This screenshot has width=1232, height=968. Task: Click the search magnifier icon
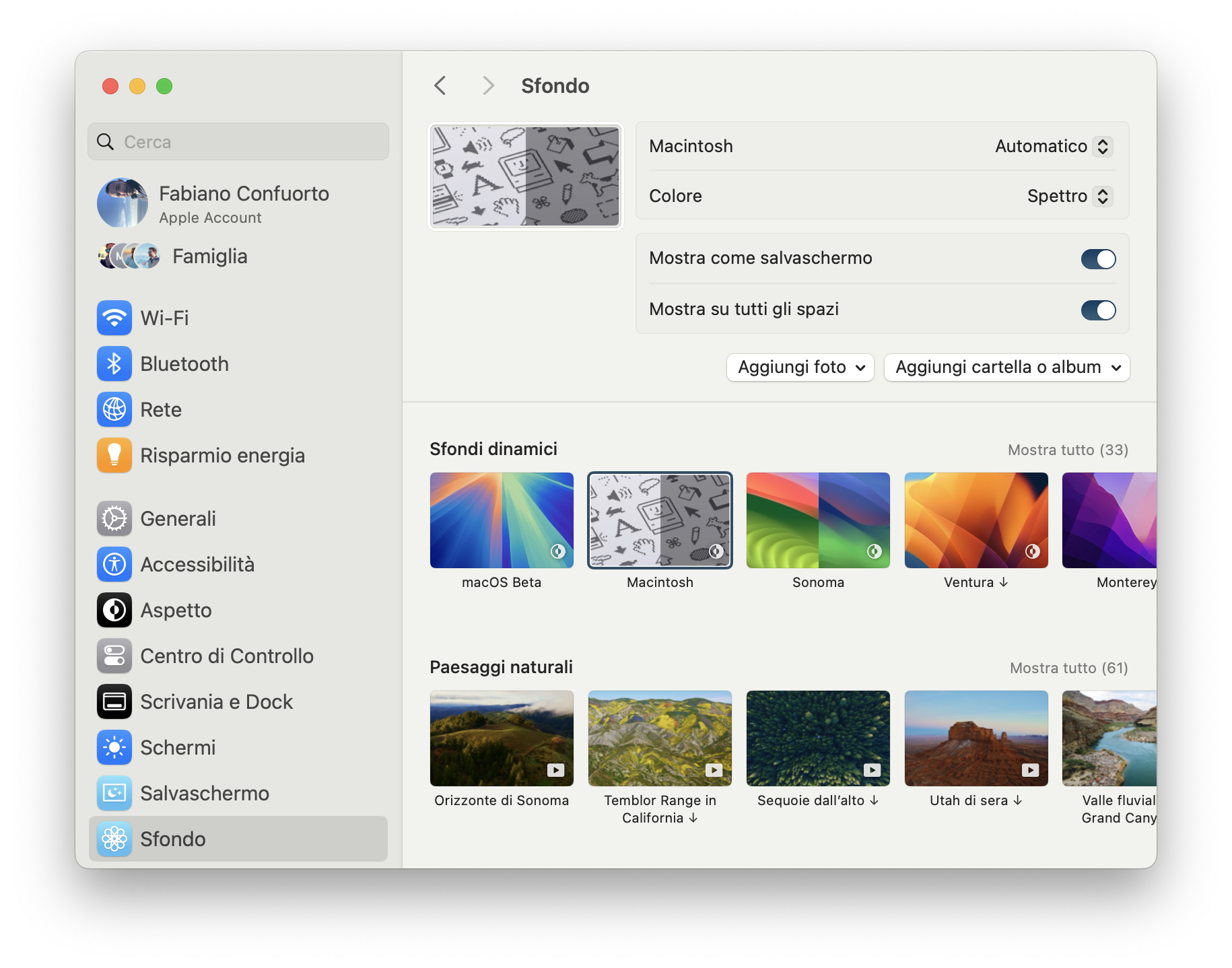click(106, 142)
